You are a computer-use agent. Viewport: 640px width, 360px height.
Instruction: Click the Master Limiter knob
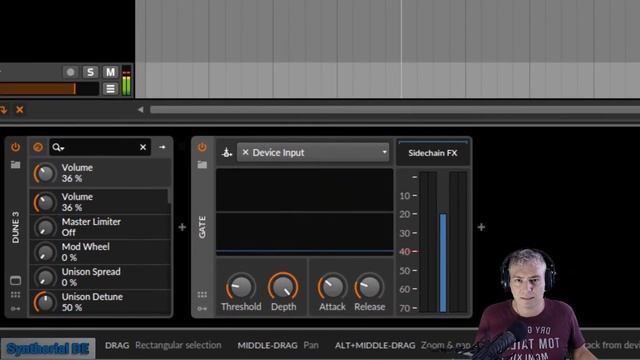pos(44,227)
